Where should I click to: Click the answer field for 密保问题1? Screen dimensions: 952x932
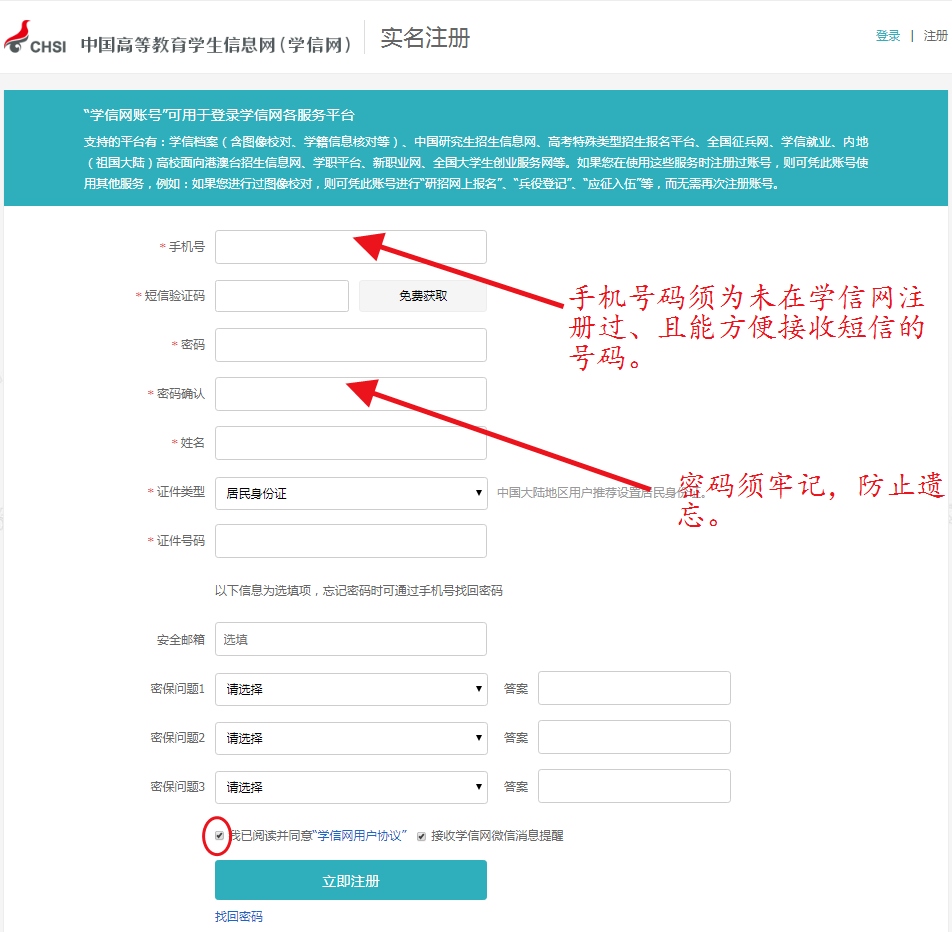click(634, 688)
